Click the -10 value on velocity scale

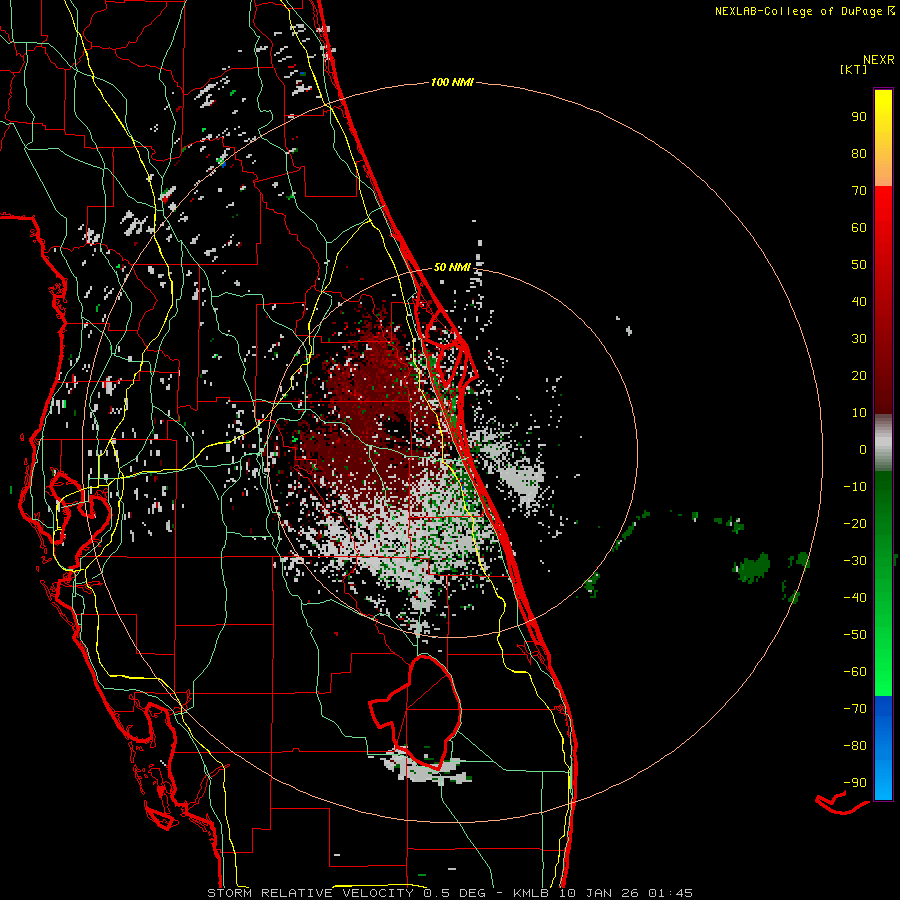tap(855, 487)
